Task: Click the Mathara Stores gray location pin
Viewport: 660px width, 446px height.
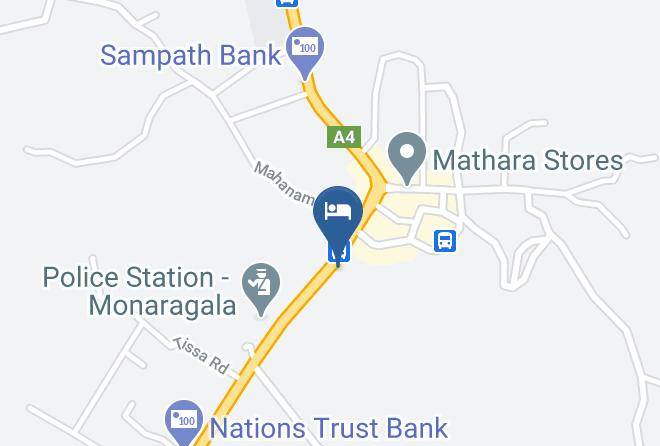Action: 407,158
